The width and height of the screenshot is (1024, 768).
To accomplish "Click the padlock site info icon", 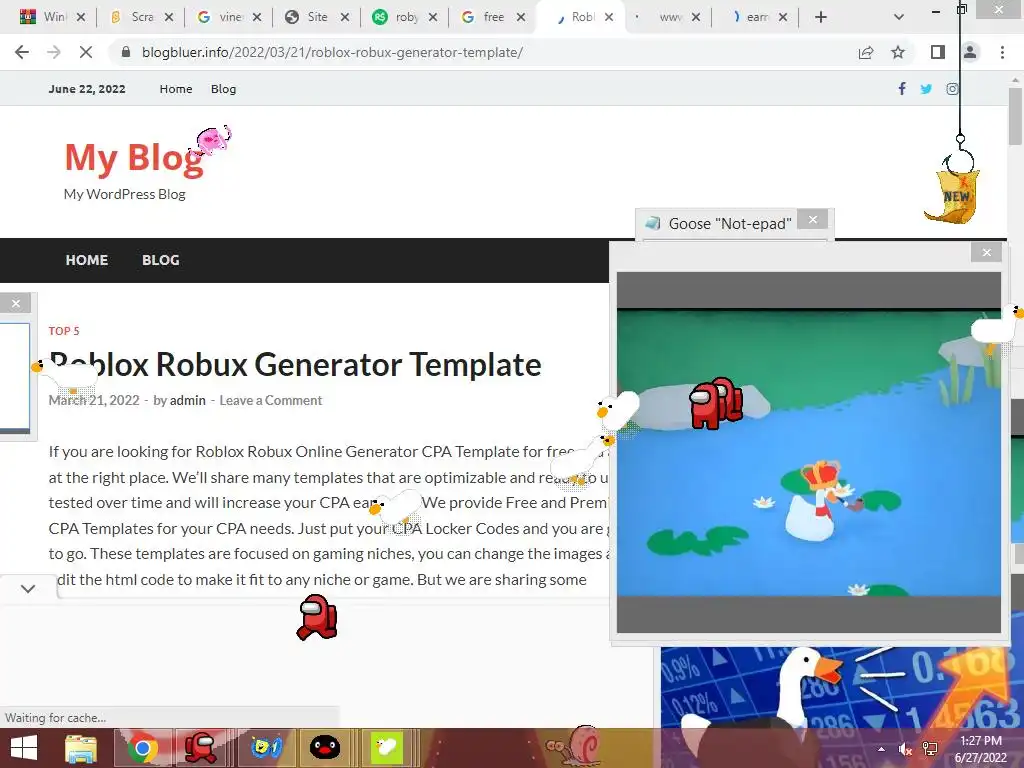I will 126,52.
